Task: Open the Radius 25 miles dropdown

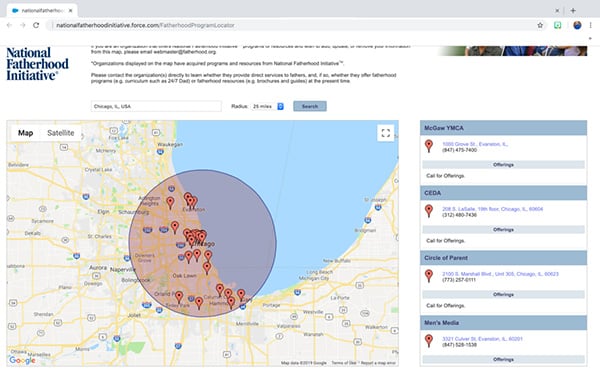Action: coord(268,106)
